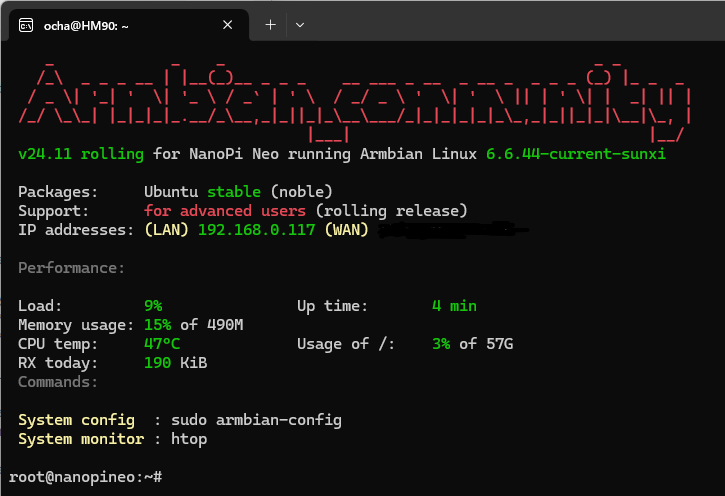This screenshot has height=496, width=725.
Task: Click the kernel text 6.6.44-current-sunxi
Action: point(576,154)
